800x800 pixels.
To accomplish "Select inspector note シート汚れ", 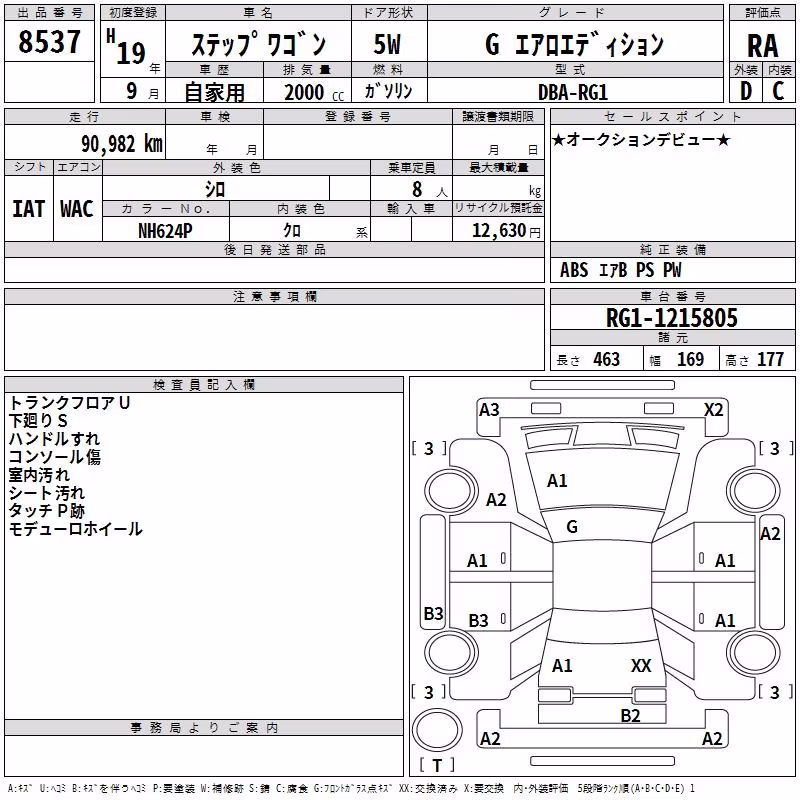I will pos(46,493).
